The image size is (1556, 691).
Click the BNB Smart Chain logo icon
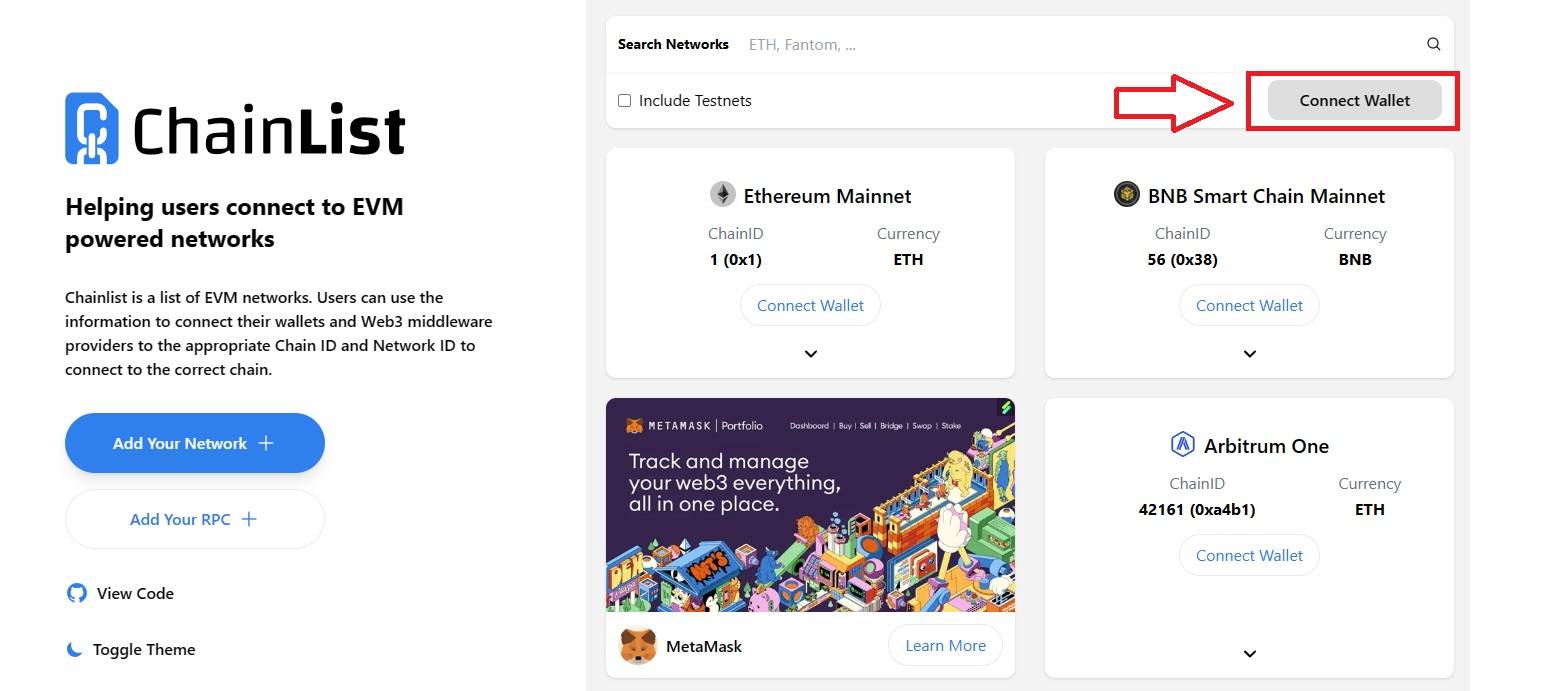[1126, 194]
